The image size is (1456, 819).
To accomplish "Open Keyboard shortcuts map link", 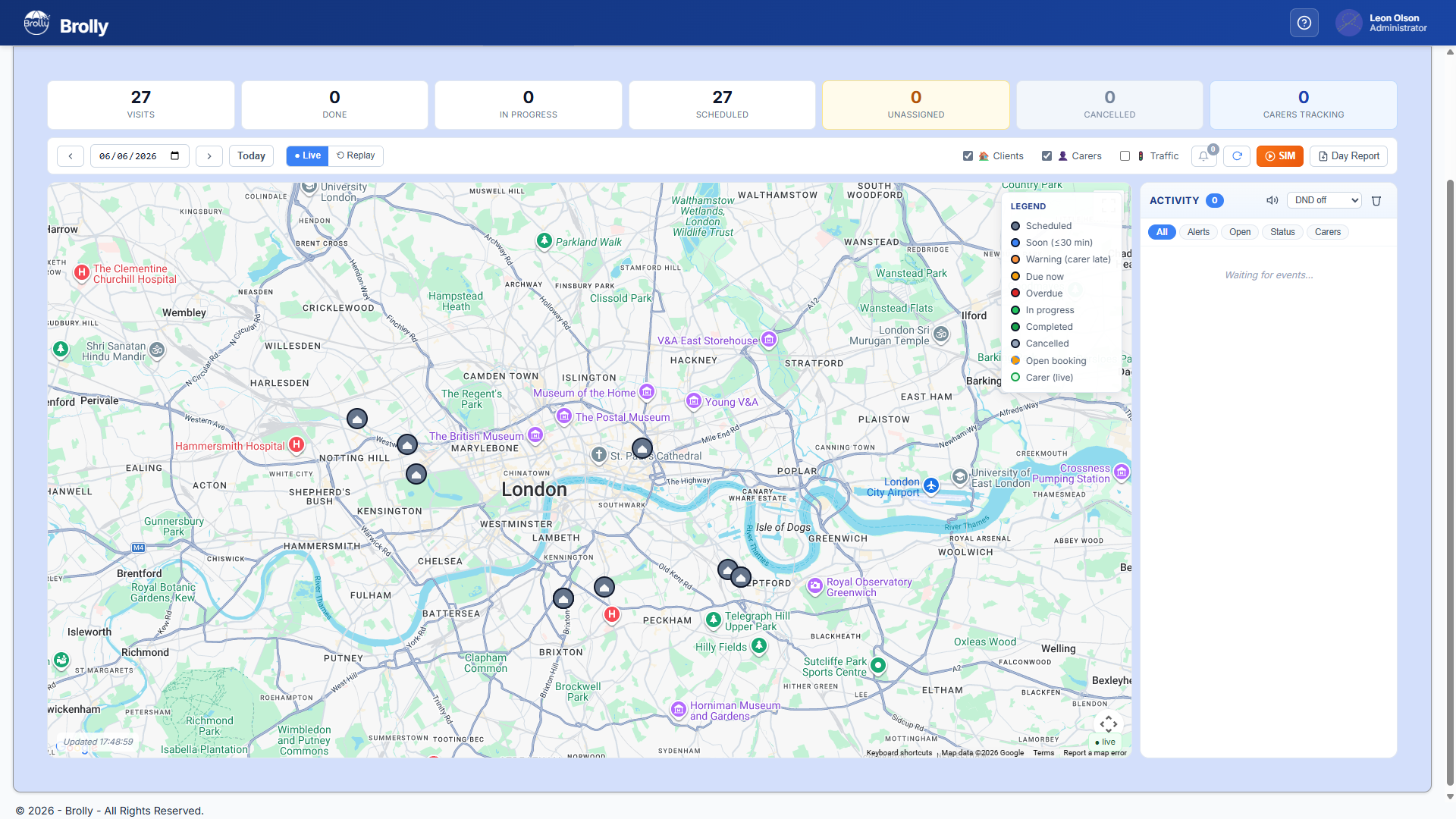I will [x=899, y=753].
